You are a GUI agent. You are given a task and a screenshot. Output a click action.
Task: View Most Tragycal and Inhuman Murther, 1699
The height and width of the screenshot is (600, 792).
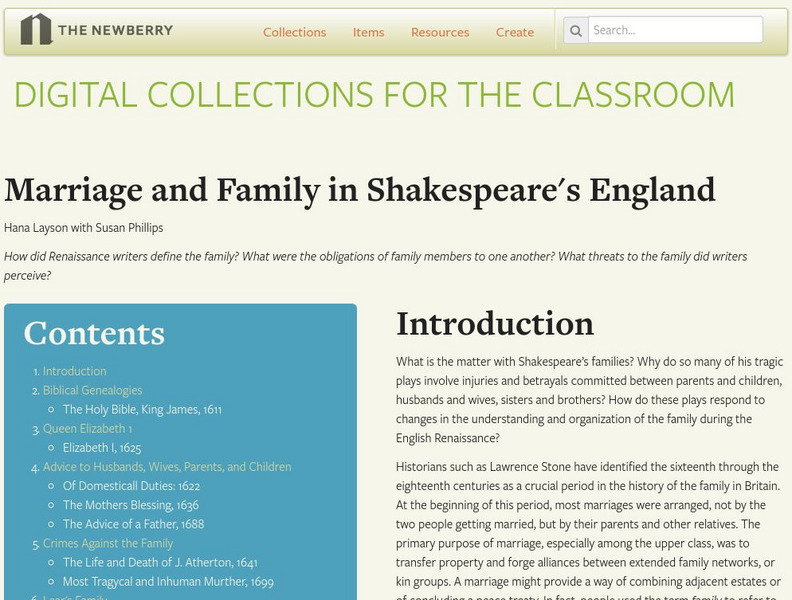coord(168,581)
